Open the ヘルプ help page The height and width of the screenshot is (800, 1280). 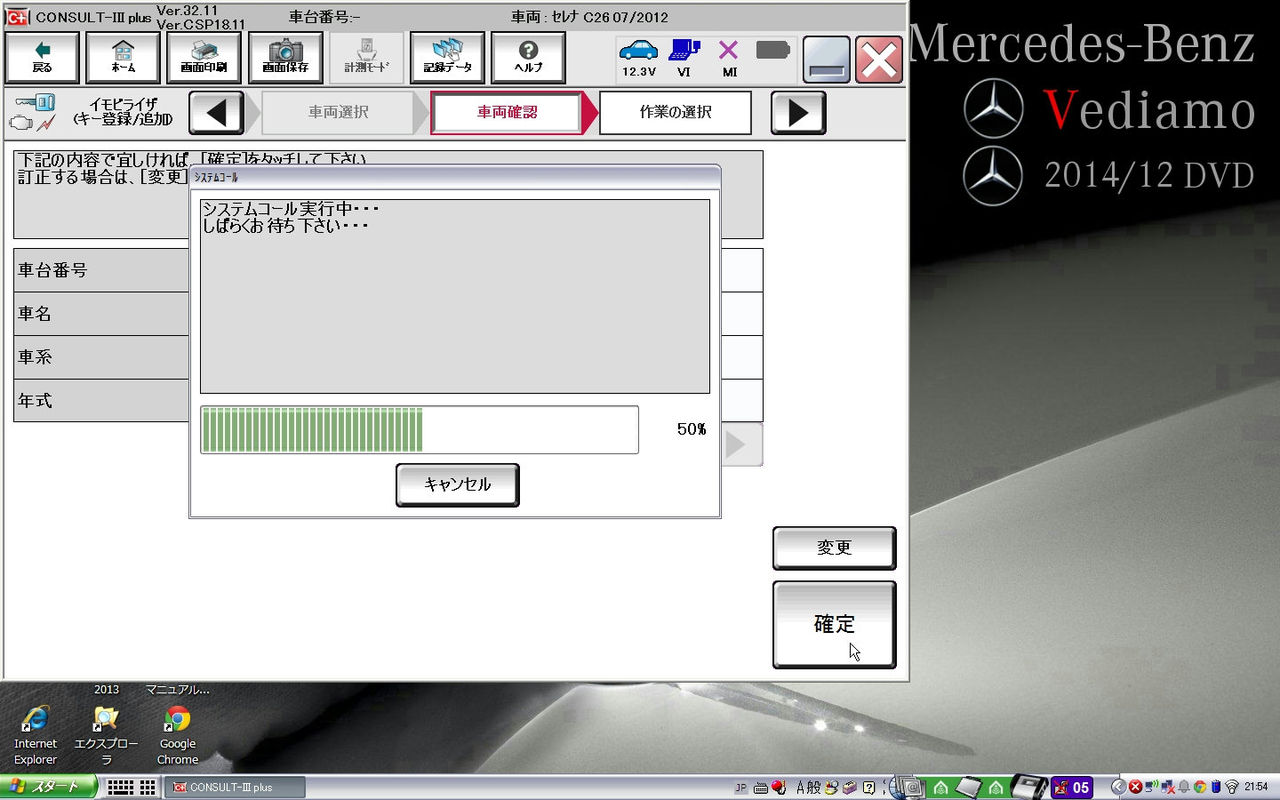tap(528, 58)
